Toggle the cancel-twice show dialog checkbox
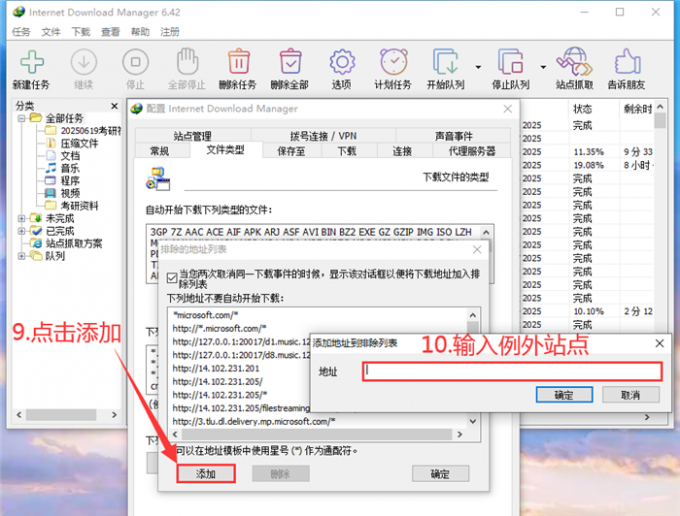This screenshot has height=516, width=680. point(172,278)
